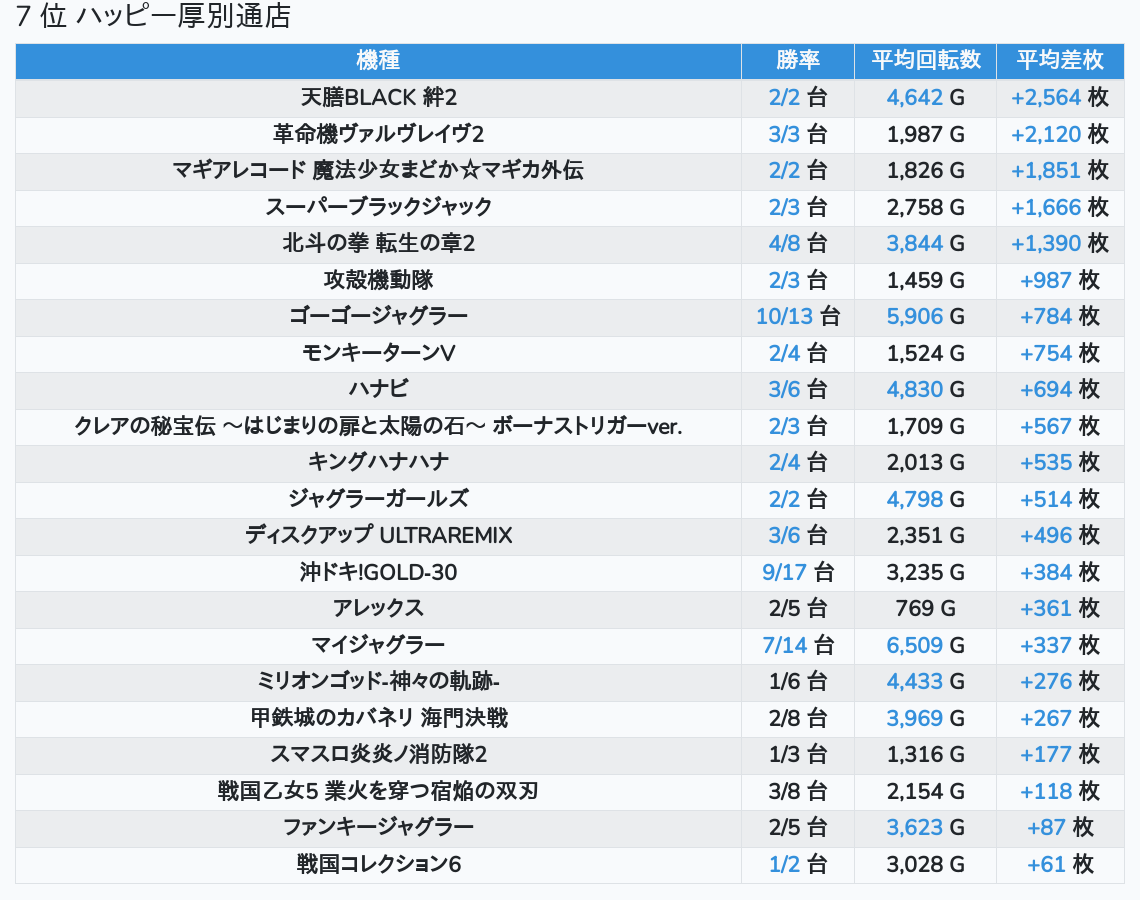Click the +2,564 枚 average difference value

point(1060,97)
